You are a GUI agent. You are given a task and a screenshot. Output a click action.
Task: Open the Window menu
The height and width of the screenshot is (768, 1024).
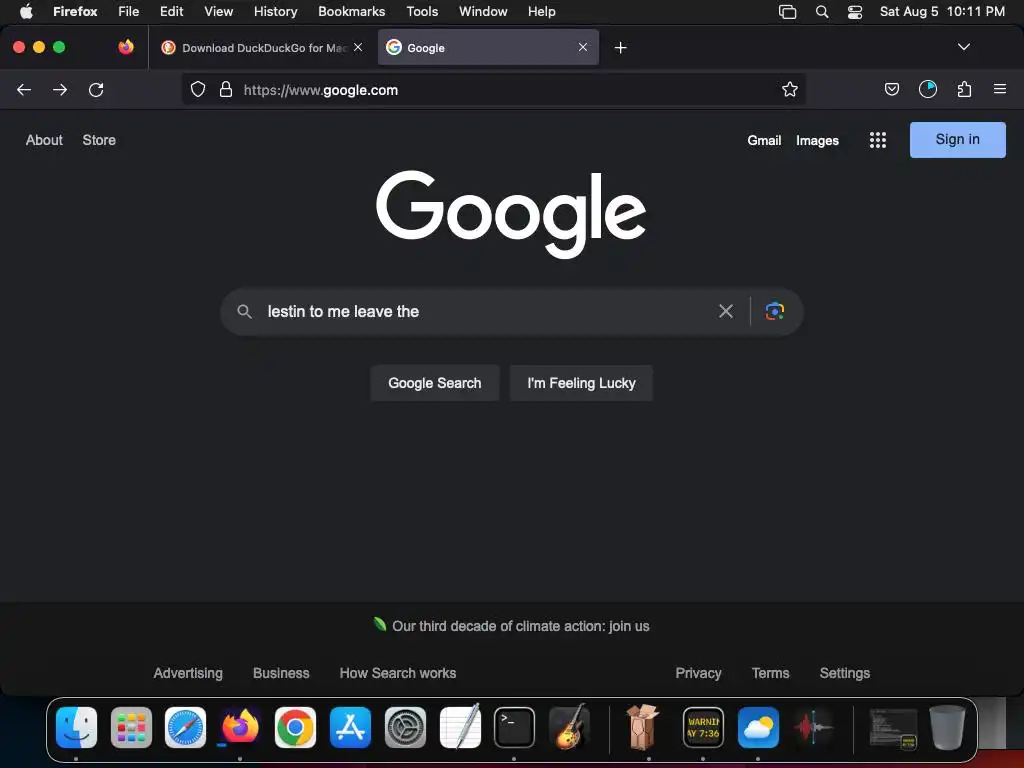[483, 11]
